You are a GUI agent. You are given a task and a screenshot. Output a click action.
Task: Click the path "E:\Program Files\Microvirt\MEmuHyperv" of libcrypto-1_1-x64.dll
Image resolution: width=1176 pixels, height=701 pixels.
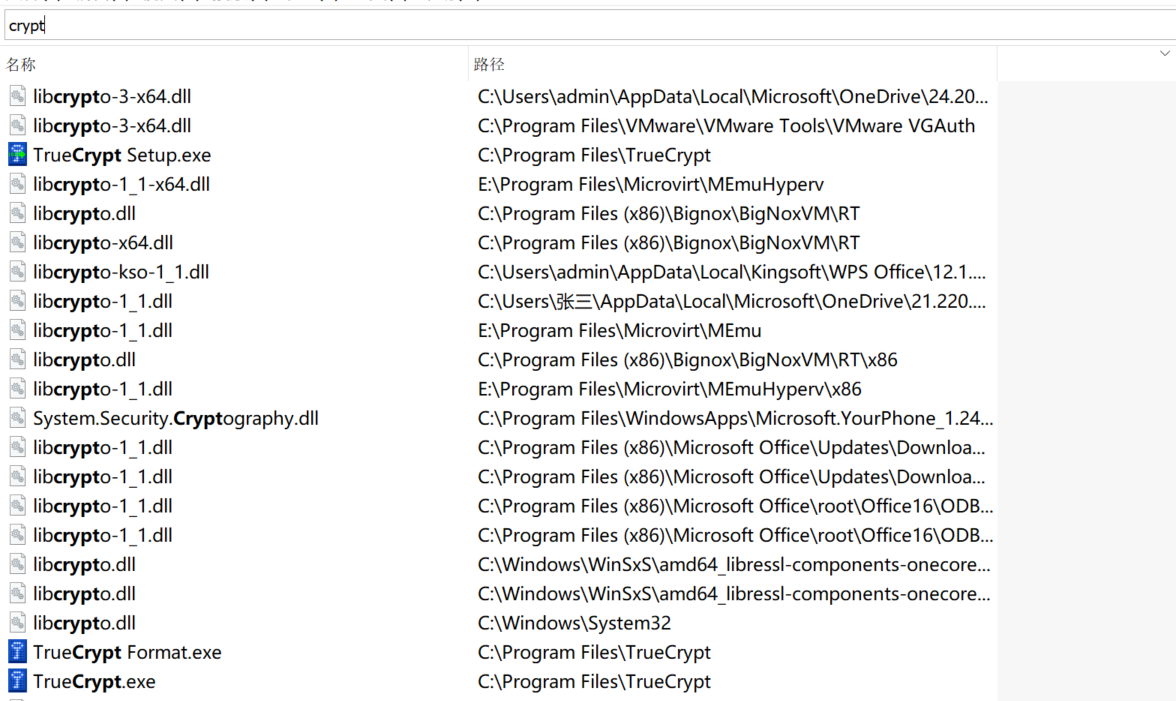click(650, 184)
